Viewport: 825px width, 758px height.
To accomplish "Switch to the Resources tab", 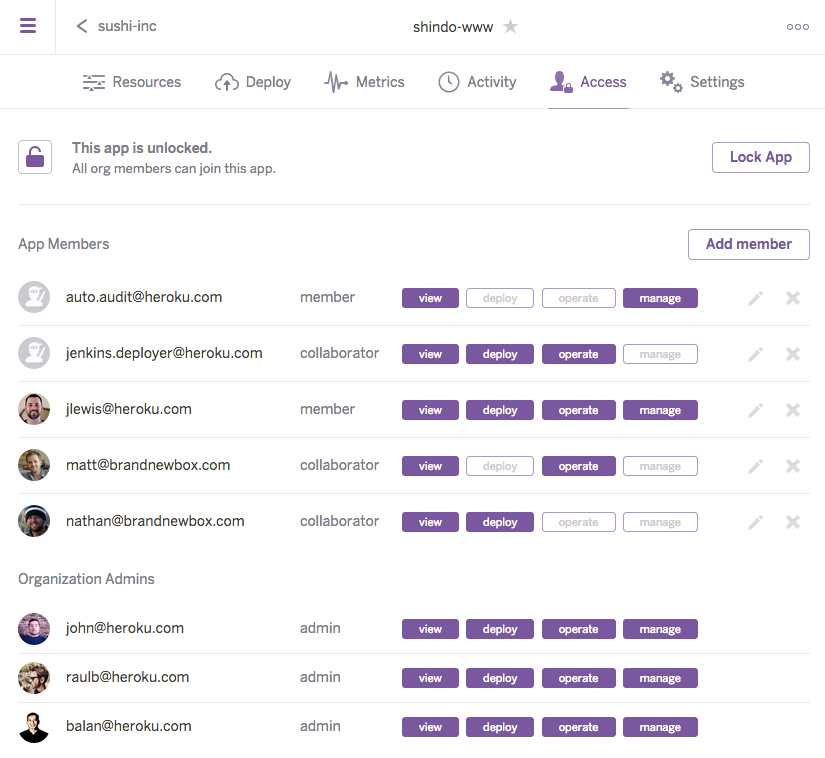I will [132, 82].
